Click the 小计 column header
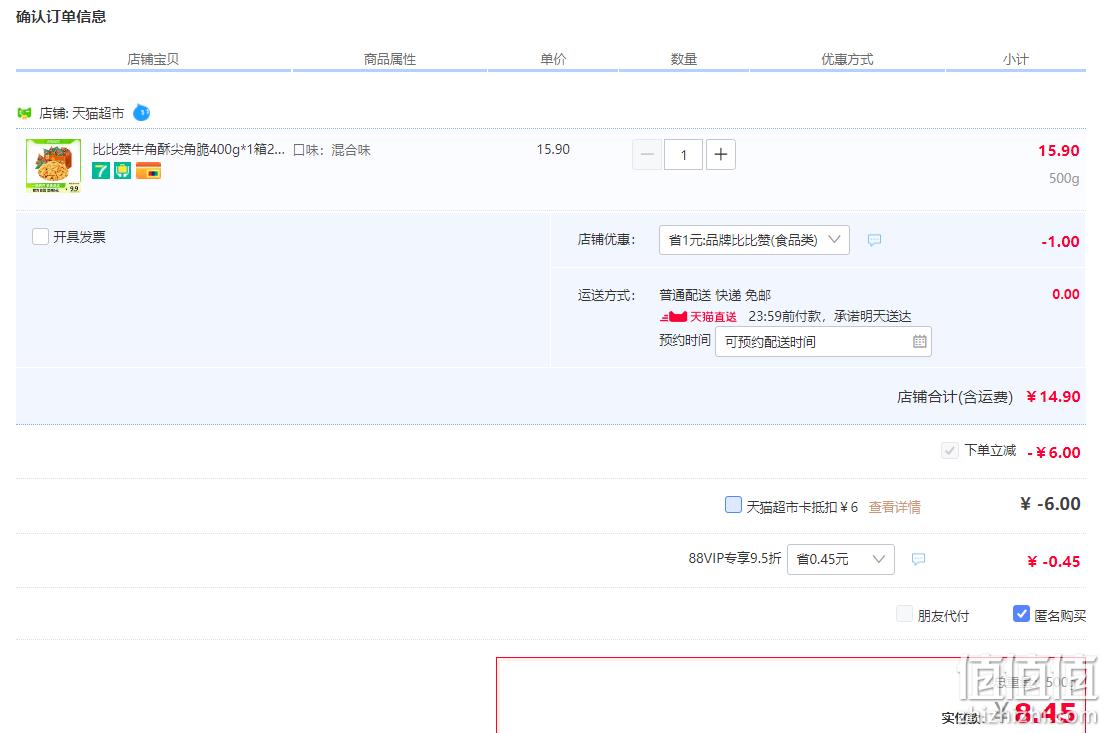Screen dimensions: 1107x733 [1016, 59]
